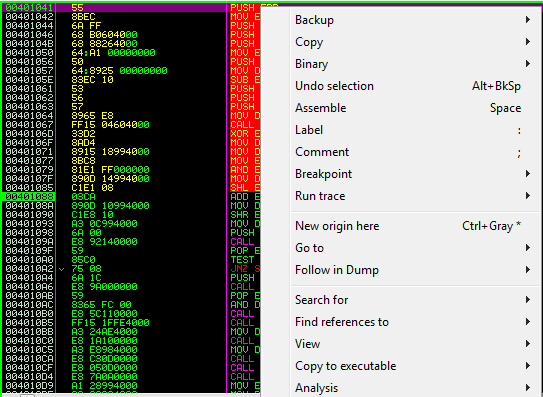Open the Go to submenu

(414, 248)
